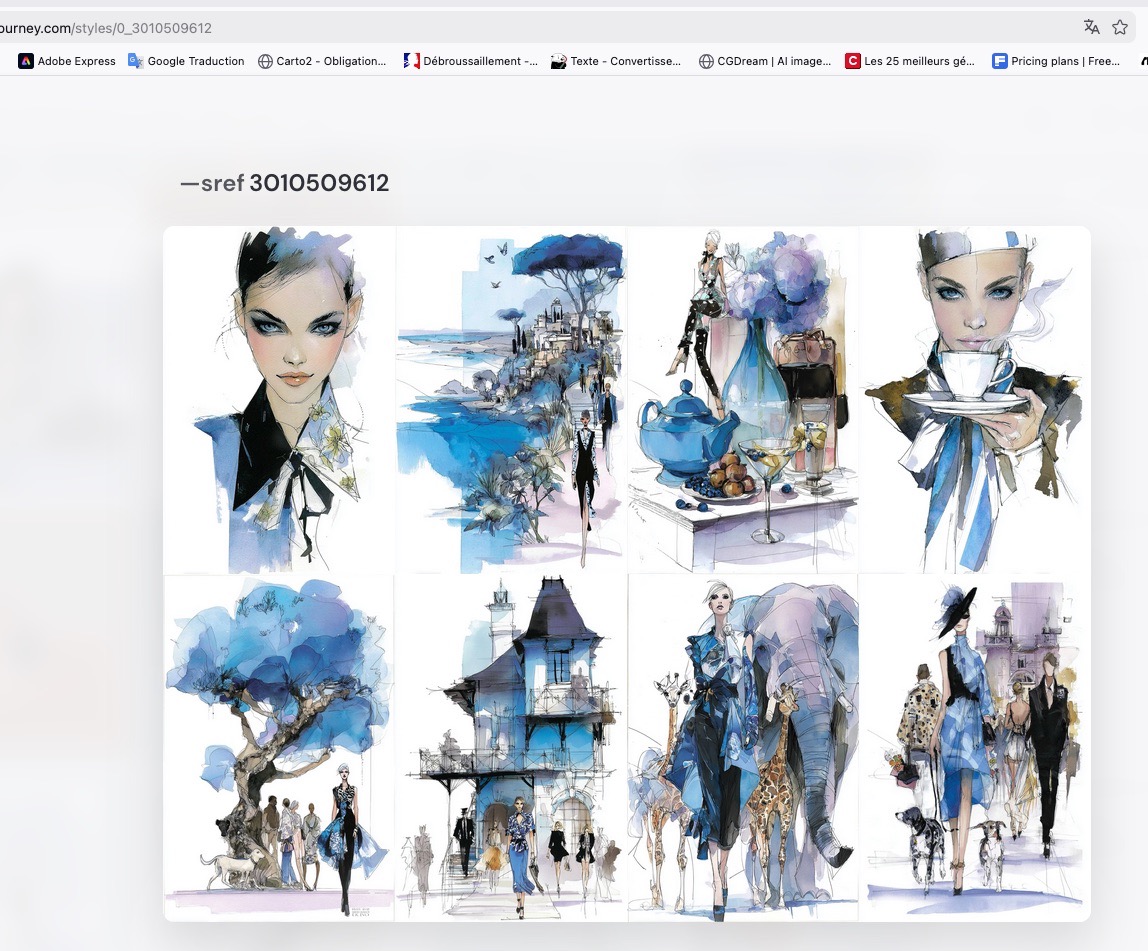Open the blue tree with crowd image
The width and height of the screenshot is (1148, 951).
[279, 747]
